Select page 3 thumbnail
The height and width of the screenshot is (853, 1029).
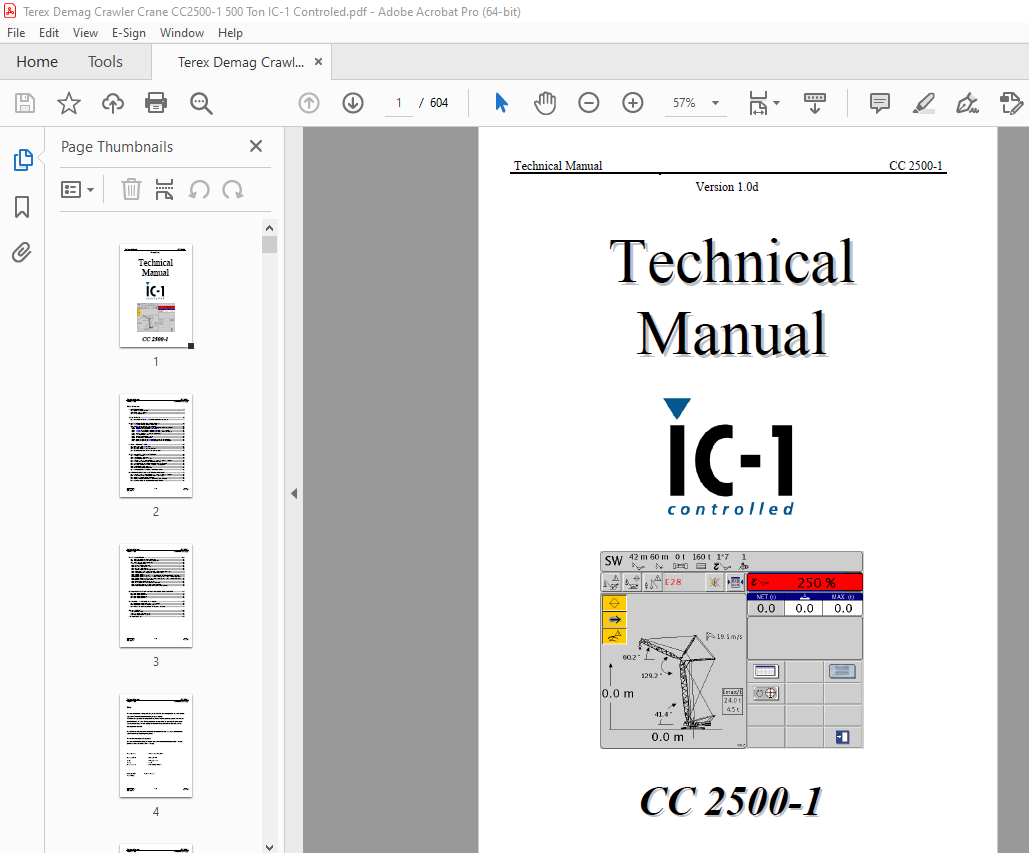click(156, 596)
